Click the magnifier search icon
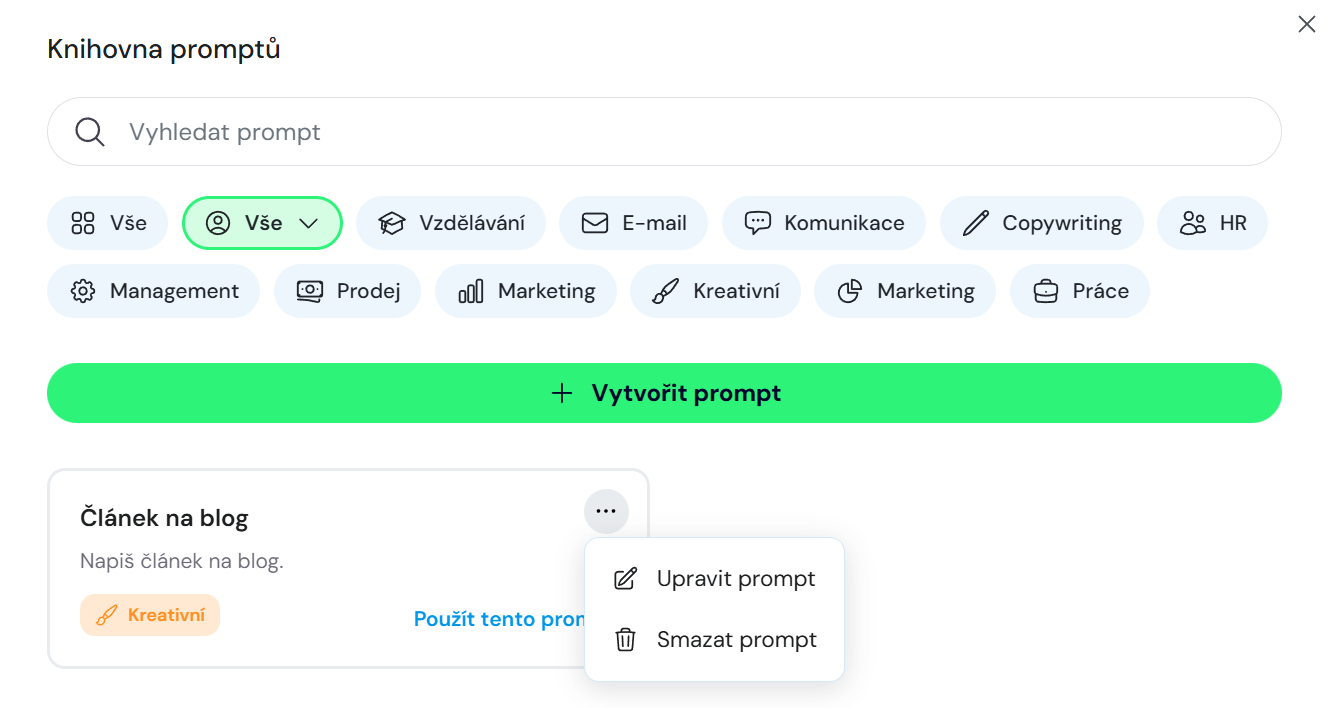Image resolution: width=1342 pixels, height=708 pixels. pyautogui.click(x=90, y=132)
